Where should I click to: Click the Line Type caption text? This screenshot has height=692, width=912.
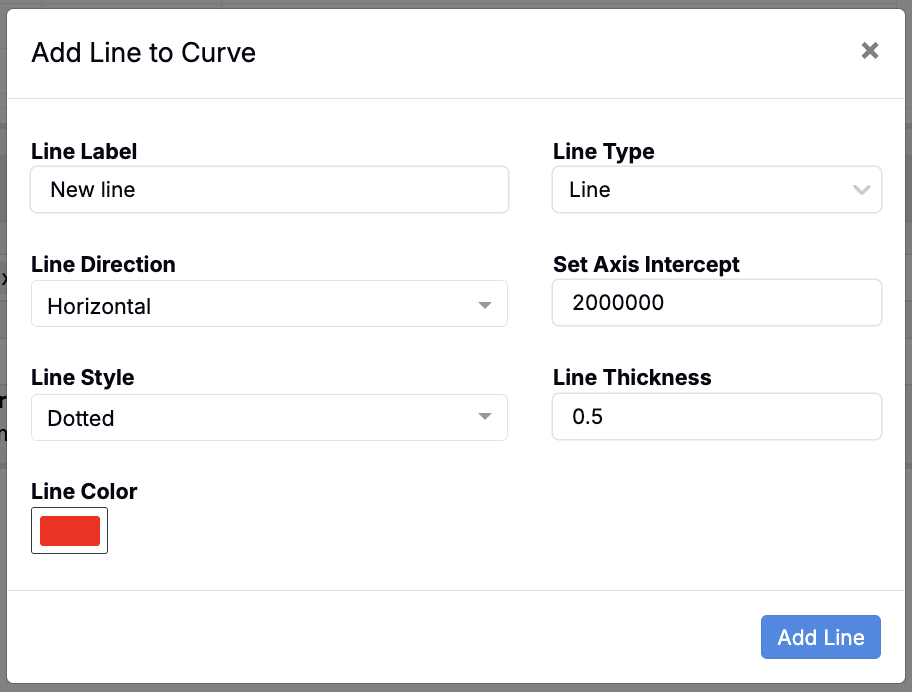coord(604,152)
